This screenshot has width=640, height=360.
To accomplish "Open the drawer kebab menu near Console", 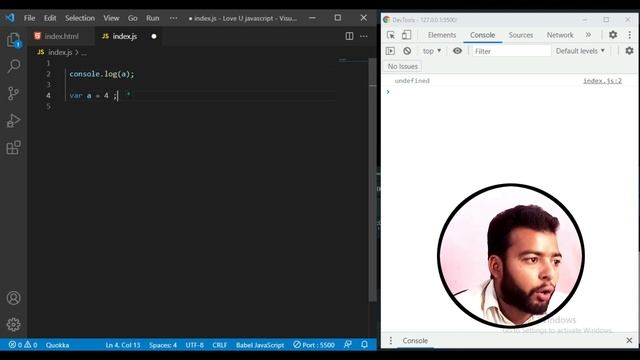I will 391,340.
